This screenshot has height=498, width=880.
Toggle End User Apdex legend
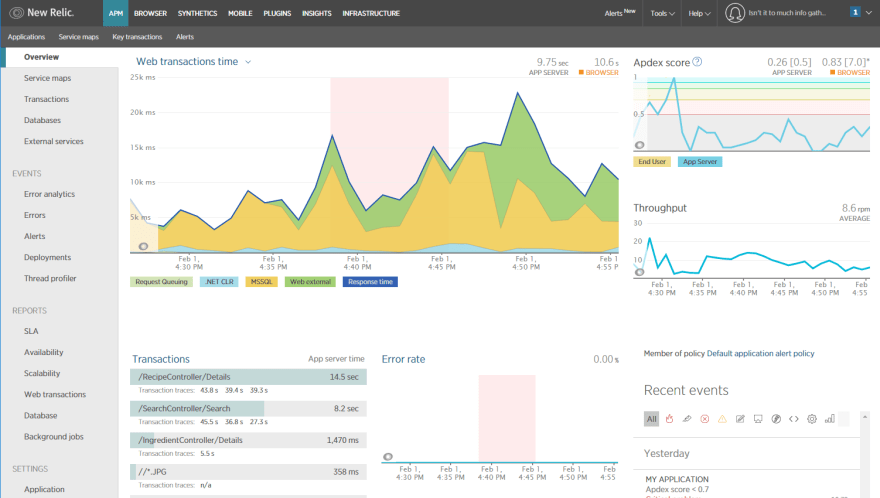click(652, 162)
